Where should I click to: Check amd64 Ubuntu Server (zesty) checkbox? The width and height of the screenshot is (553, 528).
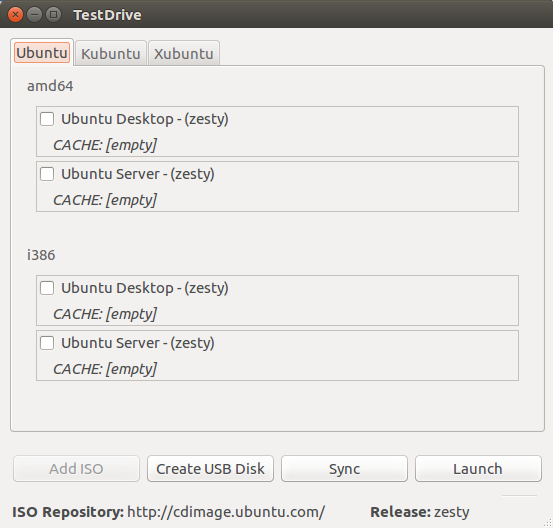point(47,174)
